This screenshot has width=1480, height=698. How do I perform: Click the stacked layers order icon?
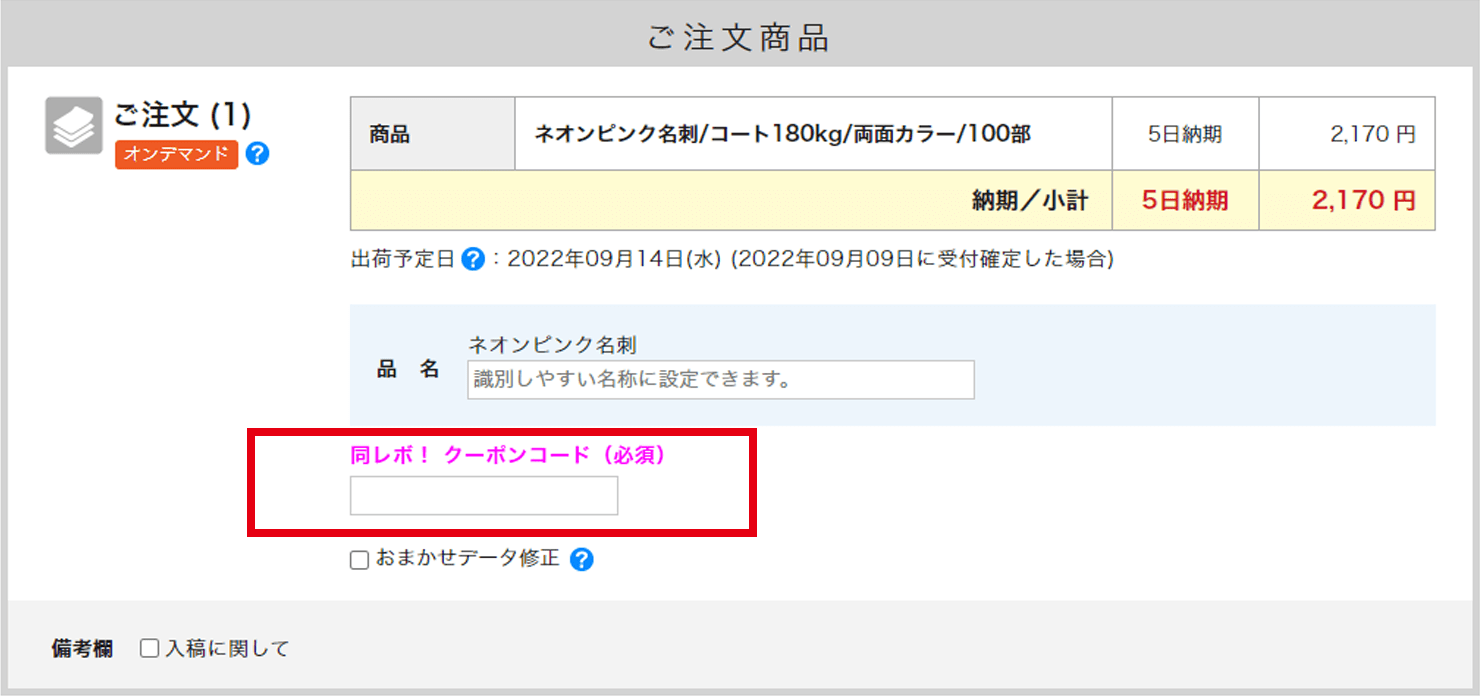click(74, 126)
